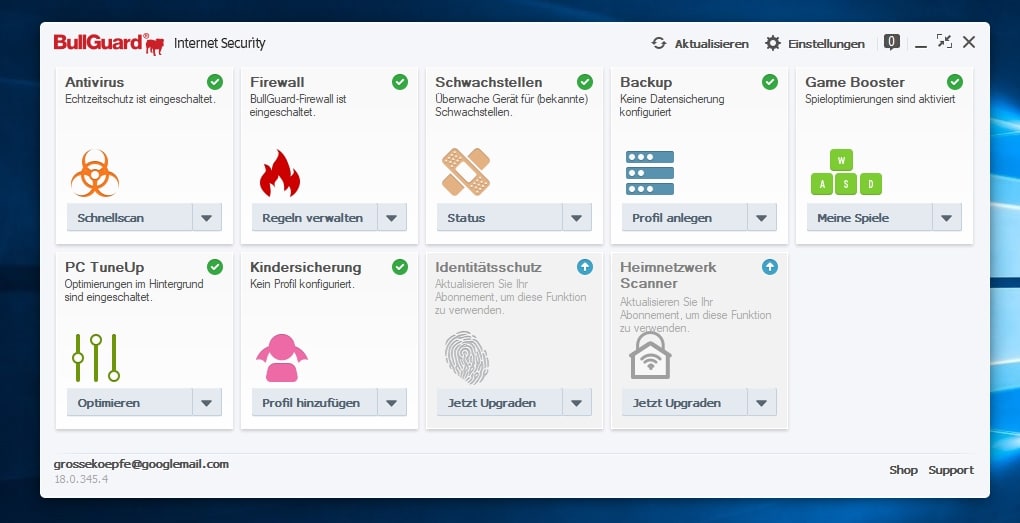Click 'Kein Profil konfiguriert.' text
This screenshot has height=523, width=1020.
(302, 284)
